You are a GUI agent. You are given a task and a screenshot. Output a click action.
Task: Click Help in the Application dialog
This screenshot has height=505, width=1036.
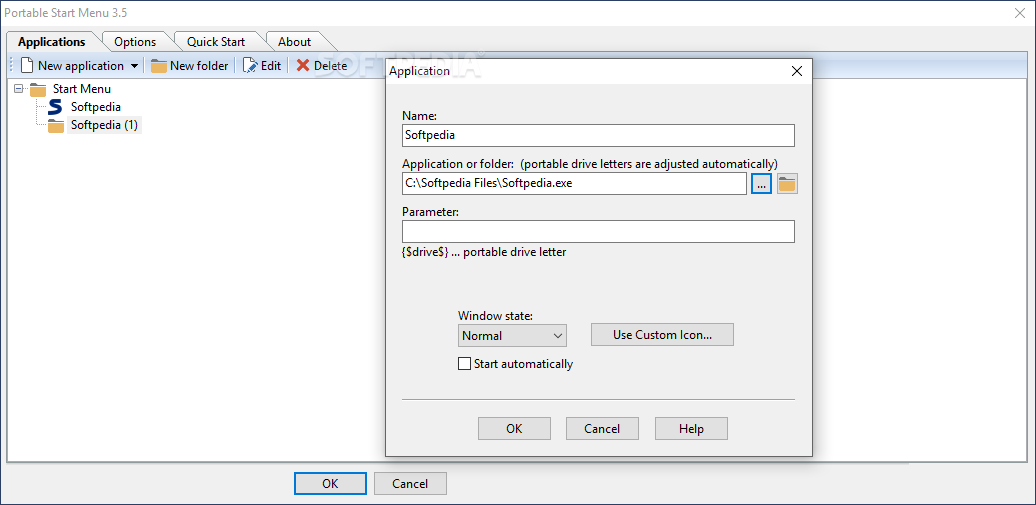(691, 428)
